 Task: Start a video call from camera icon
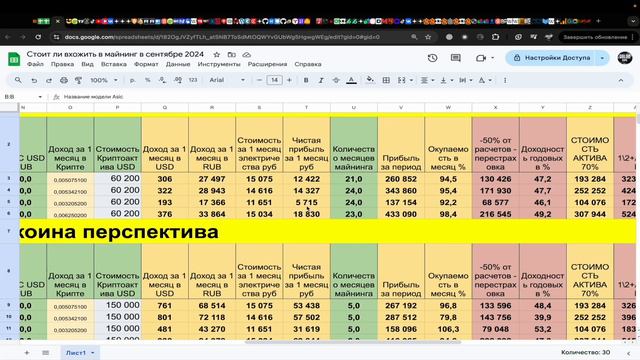pos(481,58)
